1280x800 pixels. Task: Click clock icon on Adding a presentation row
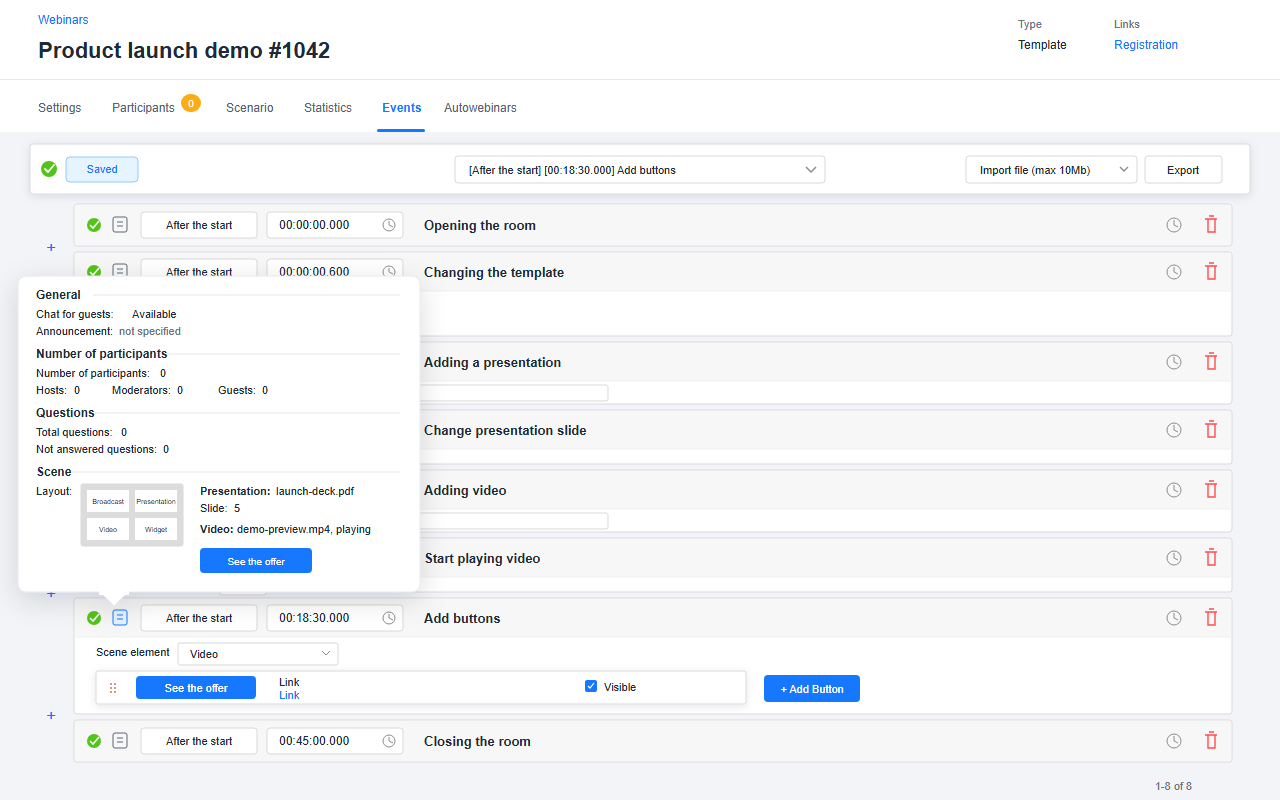[x=1174, y=362]
